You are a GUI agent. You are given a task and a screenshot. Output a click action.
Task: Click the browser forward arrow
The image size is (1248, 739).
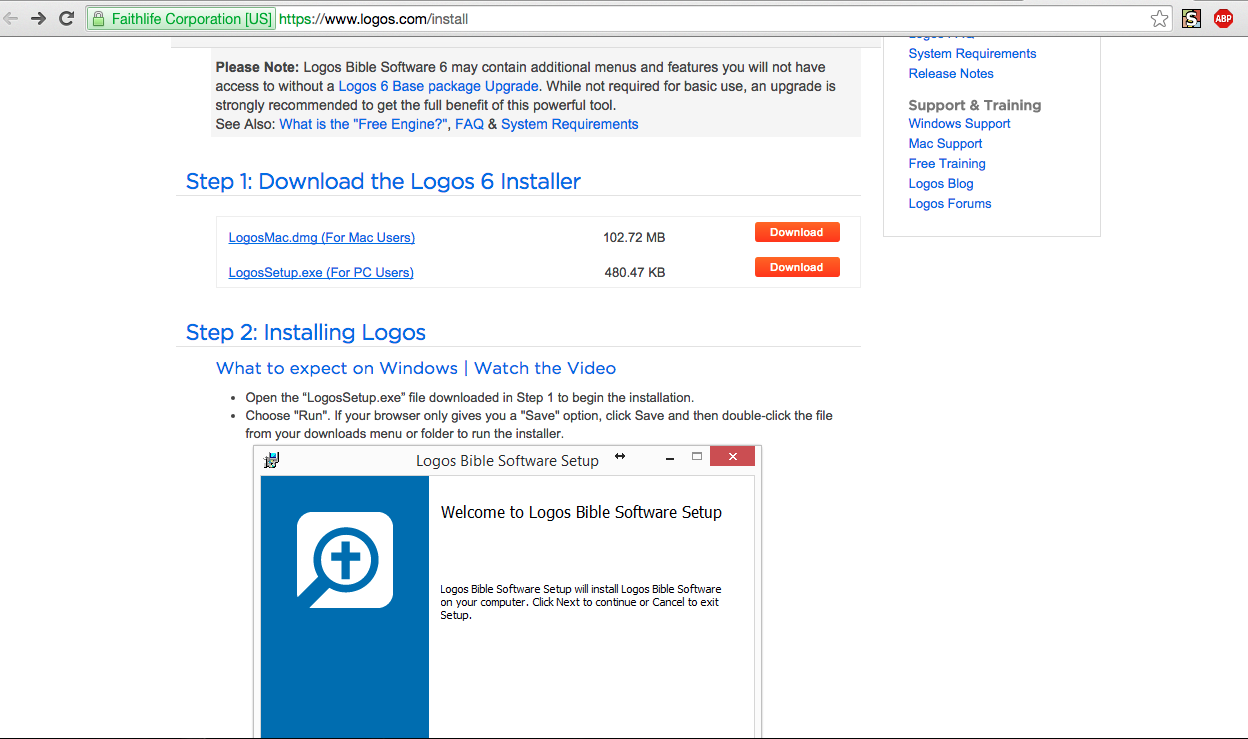[38, 18]
